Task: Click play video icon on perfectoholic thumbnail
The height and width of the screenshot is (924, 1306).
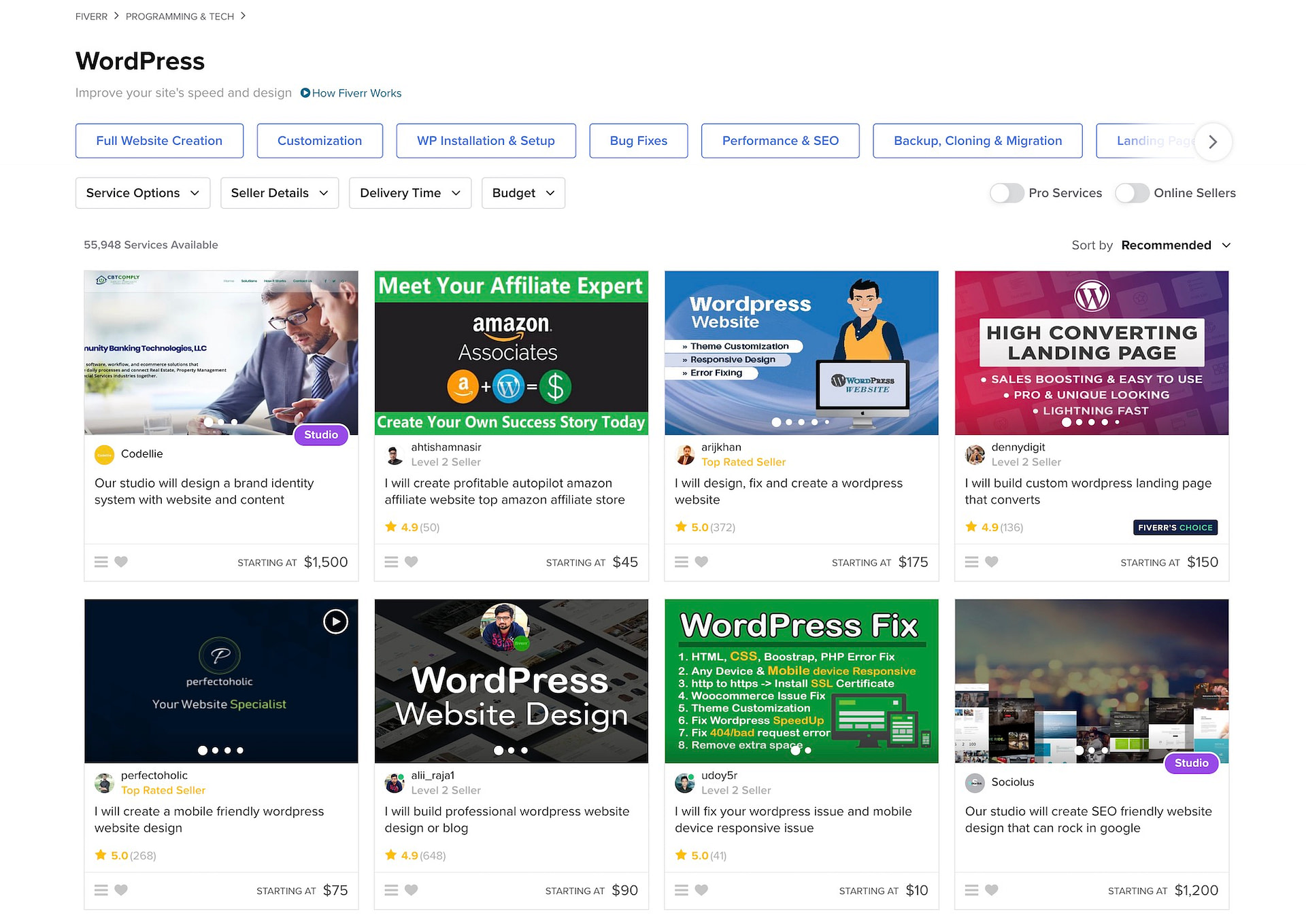Action: (335, 621)
